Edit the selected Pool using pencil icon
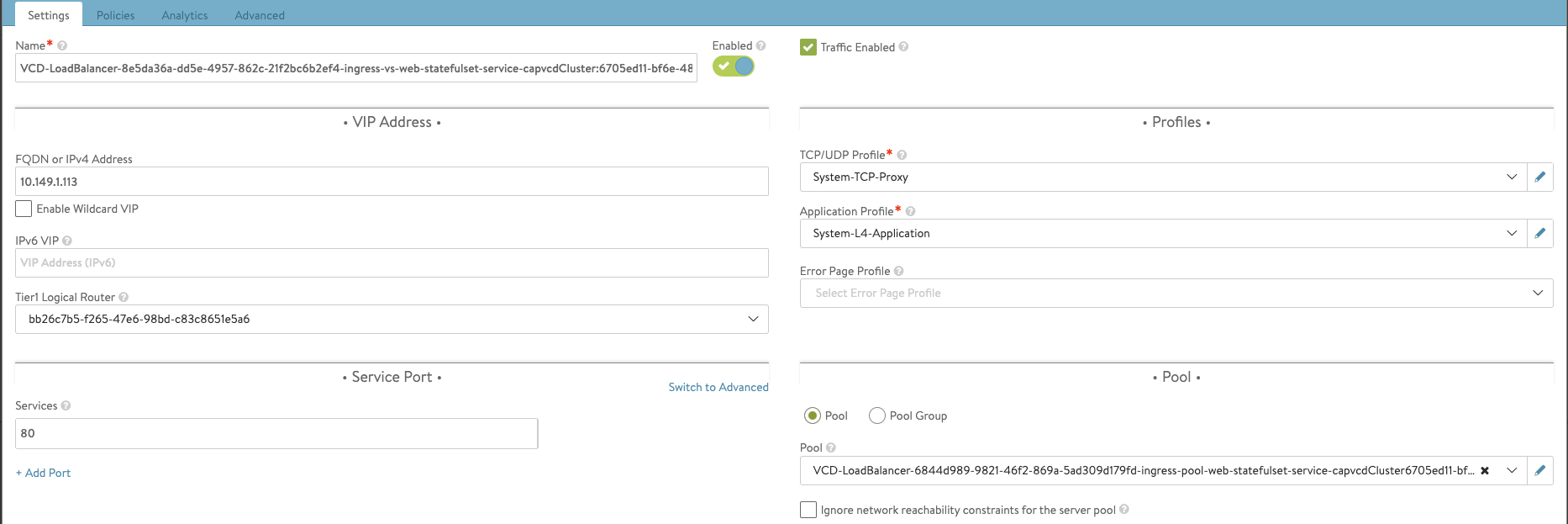 [1539, 471]
